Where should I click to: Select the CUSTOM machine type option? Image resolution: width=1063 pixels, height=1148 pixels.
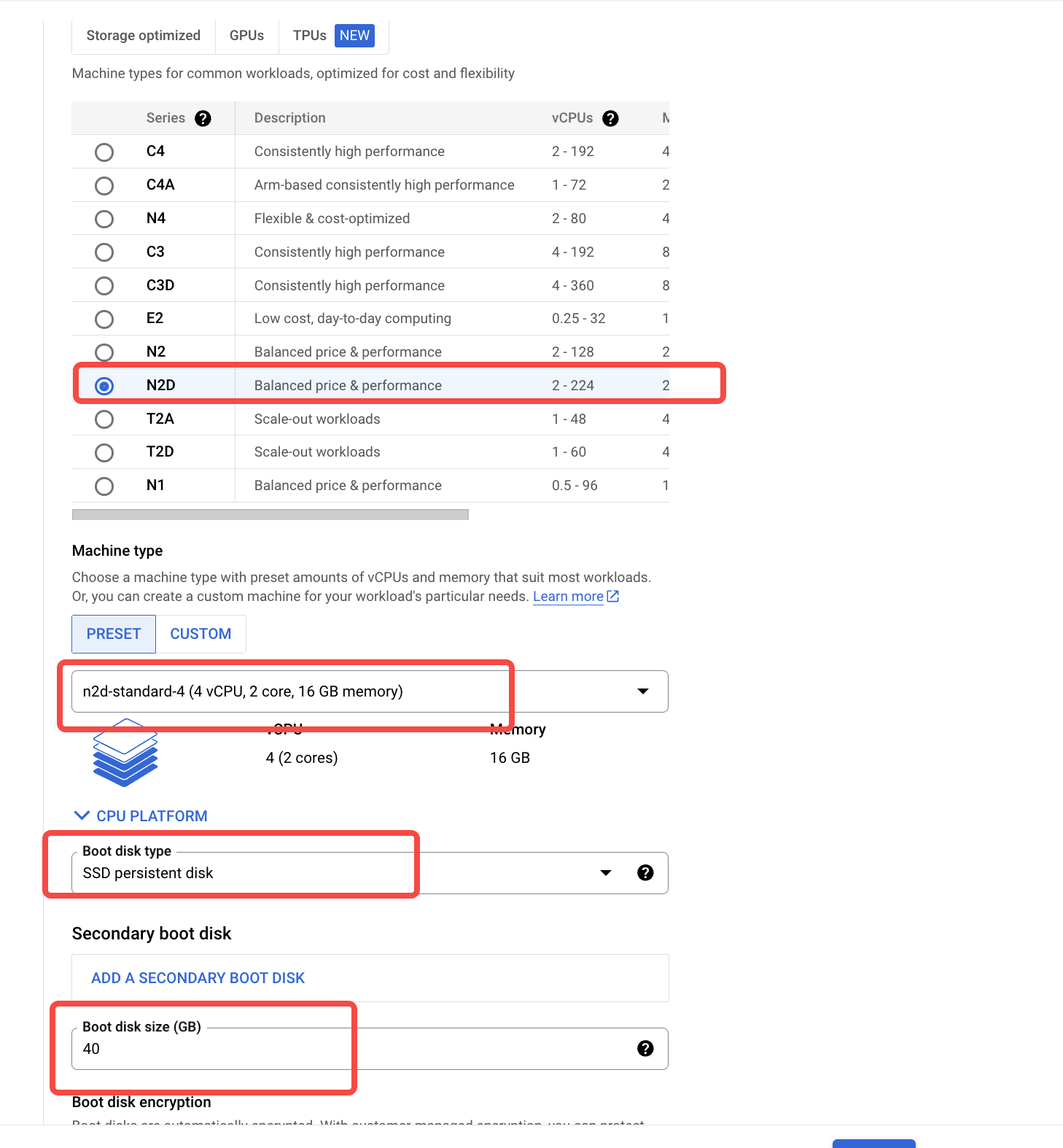click(200, 634)
